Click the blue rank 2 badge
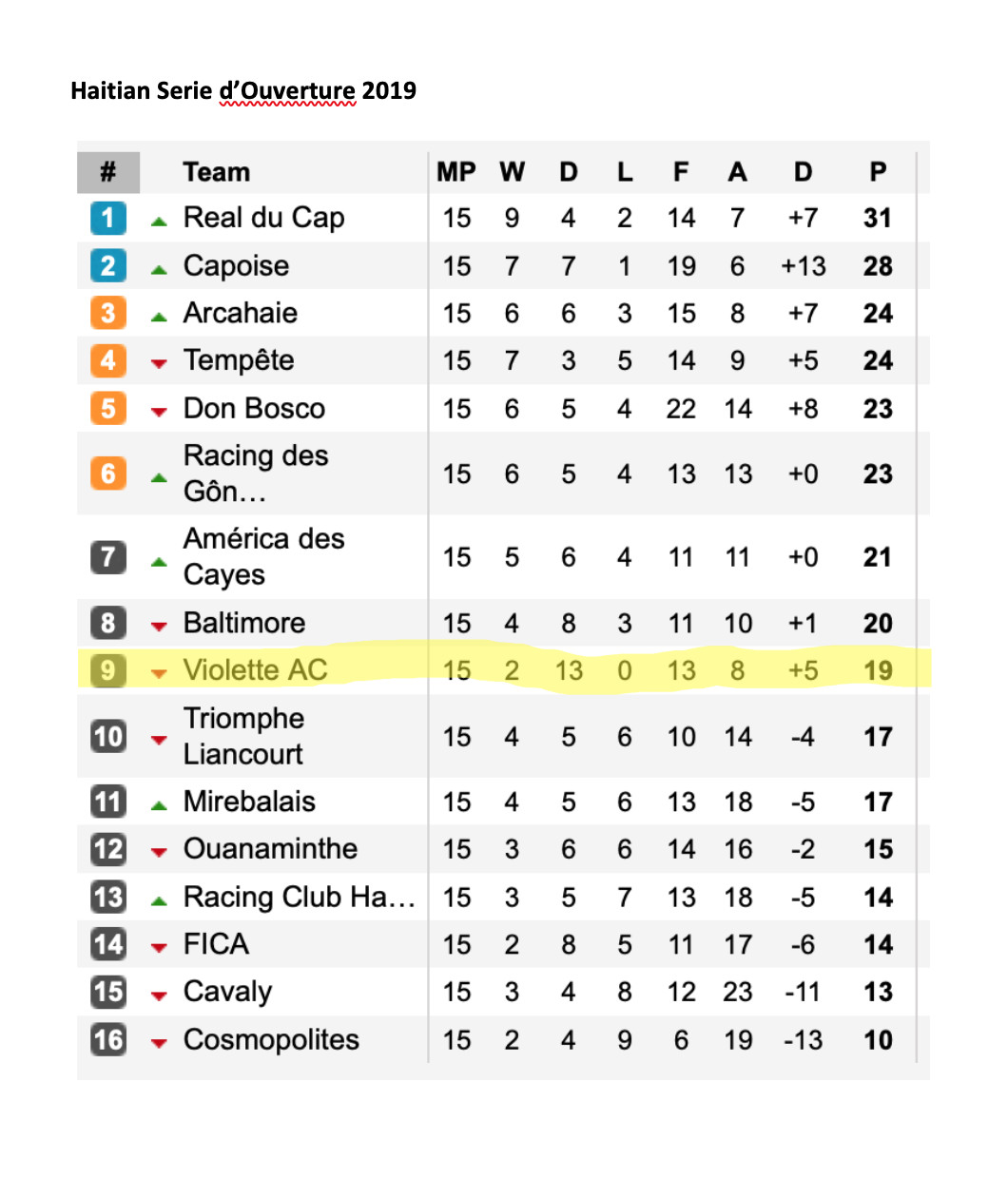The image size is (1008, 1179). [108, 265]
